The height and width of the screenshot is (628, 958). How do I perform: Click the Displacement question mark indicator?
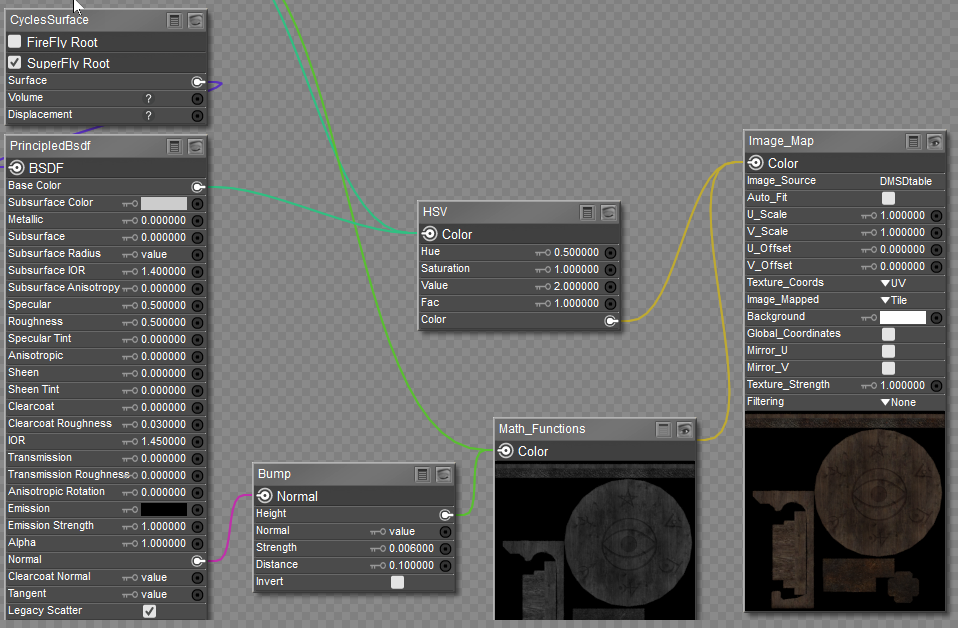click(x=148, y=115)
